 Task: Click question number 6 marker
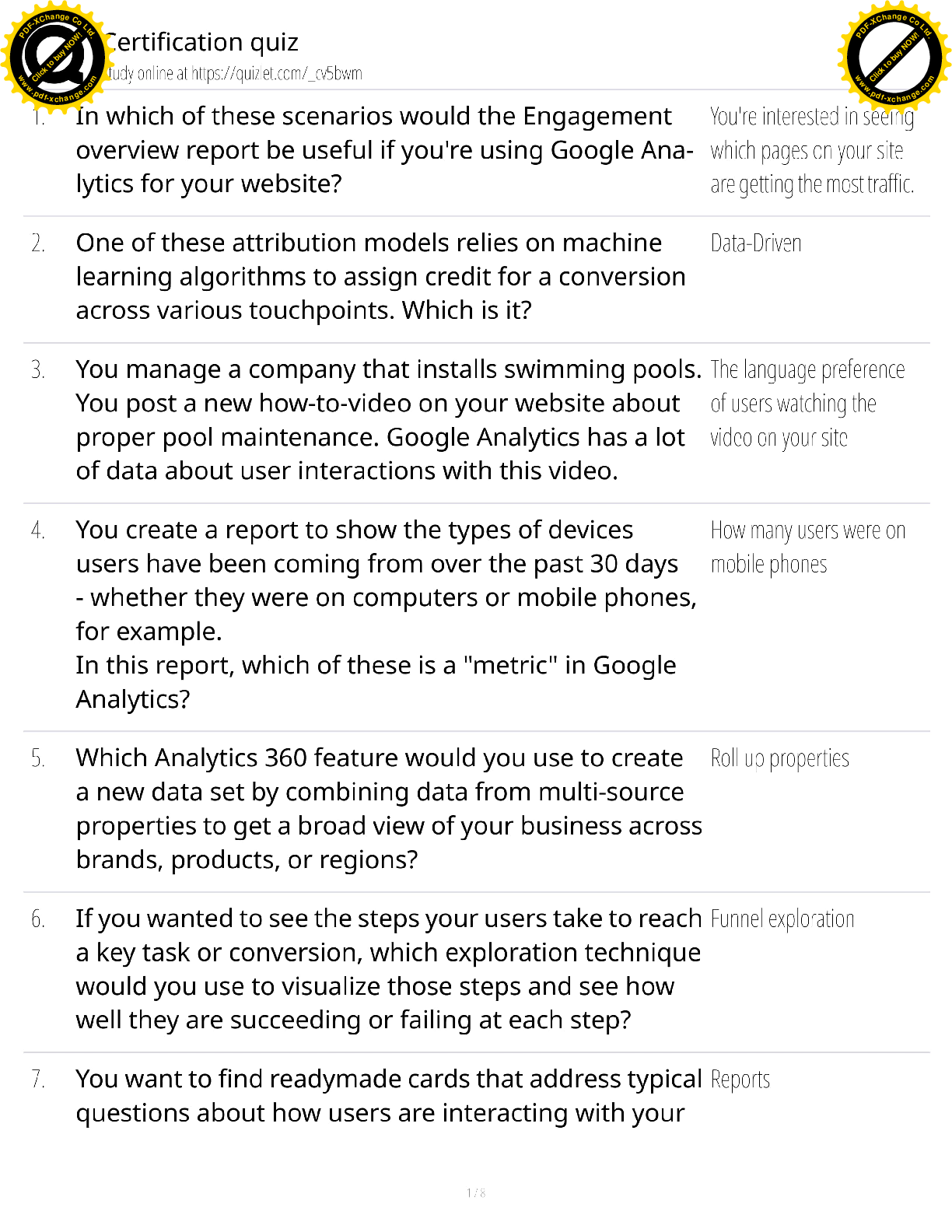point(38,920)
